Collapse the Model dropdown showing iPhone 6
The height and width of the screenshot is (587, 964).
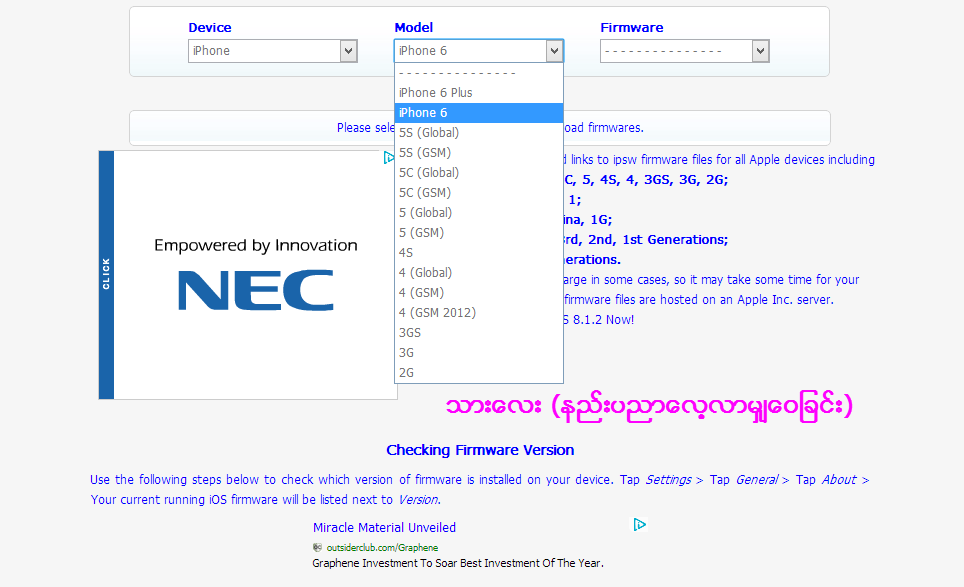pos(478,51)
